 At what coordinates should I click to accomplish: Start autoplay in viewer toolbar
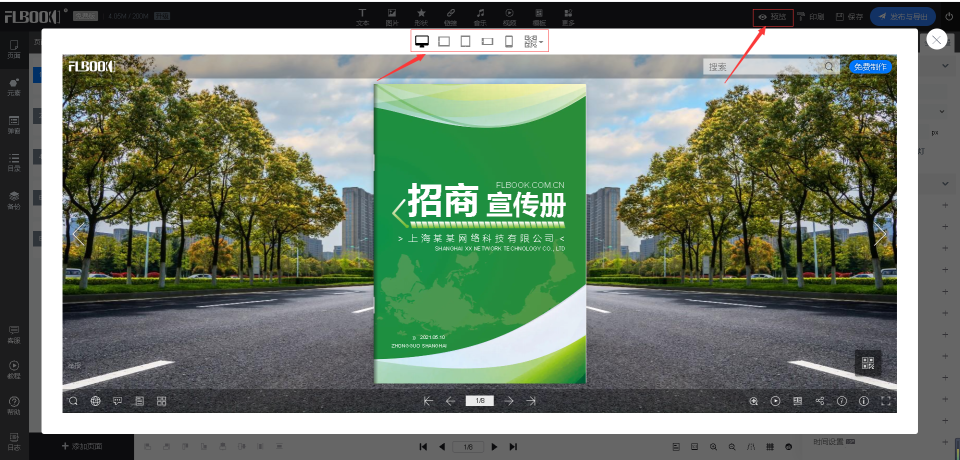pyautogui.click(x=776, y=401)
